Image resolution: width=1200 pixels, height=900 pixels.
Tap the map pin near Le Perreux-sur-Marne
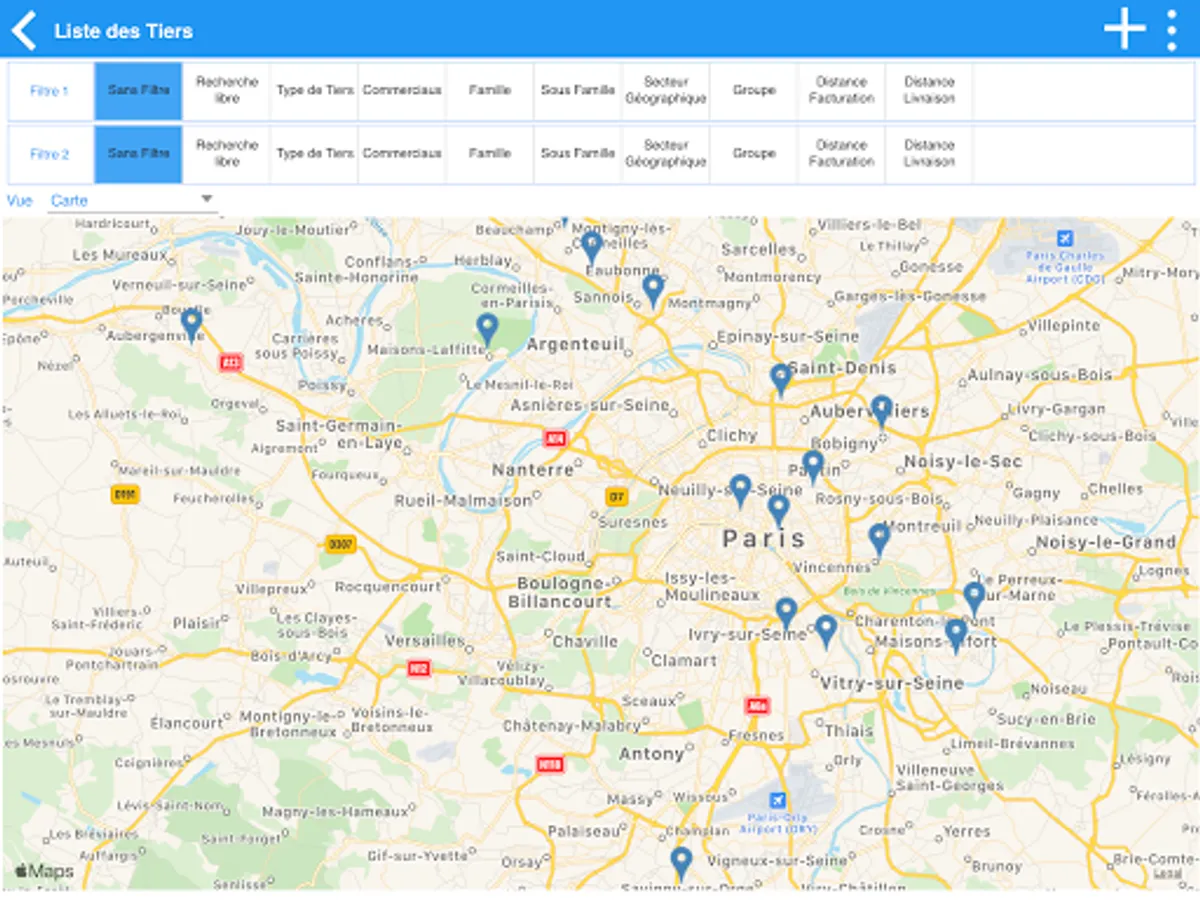click(974, 600)
